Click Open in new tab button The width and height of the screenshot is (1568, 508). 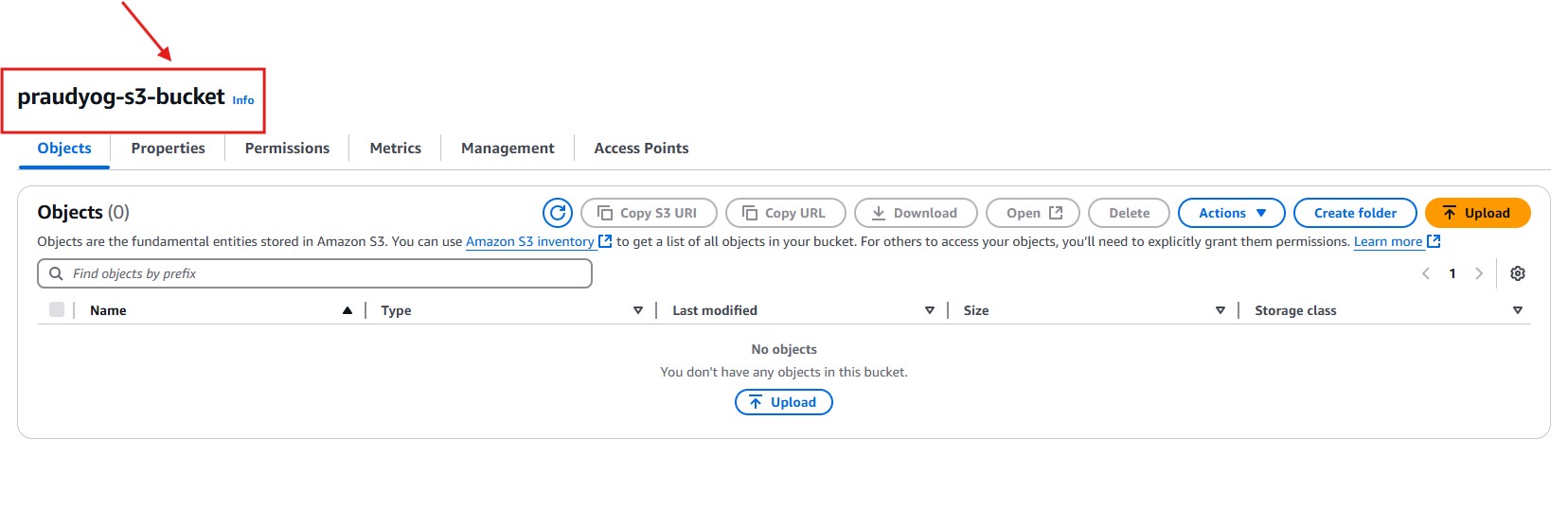pyautogui.click(x=1034, y=213)
